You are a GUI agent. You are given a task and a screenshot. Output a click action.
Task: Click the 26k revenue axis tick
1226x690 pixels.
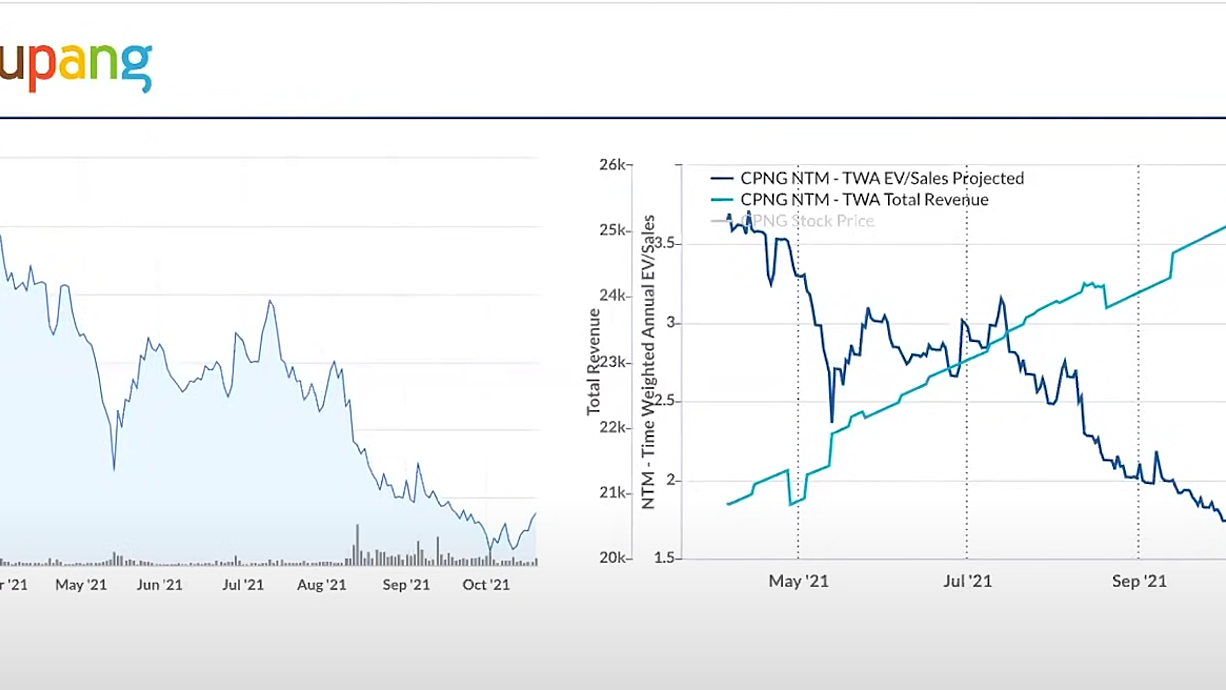click(x=613, y=165)
